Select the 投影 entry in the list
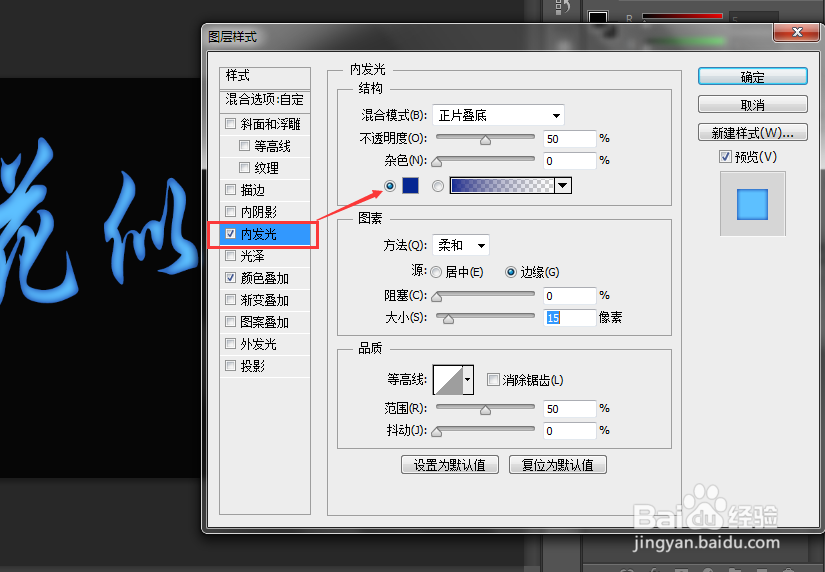Screen dimensions: 825x572 (x=265, y=366)
